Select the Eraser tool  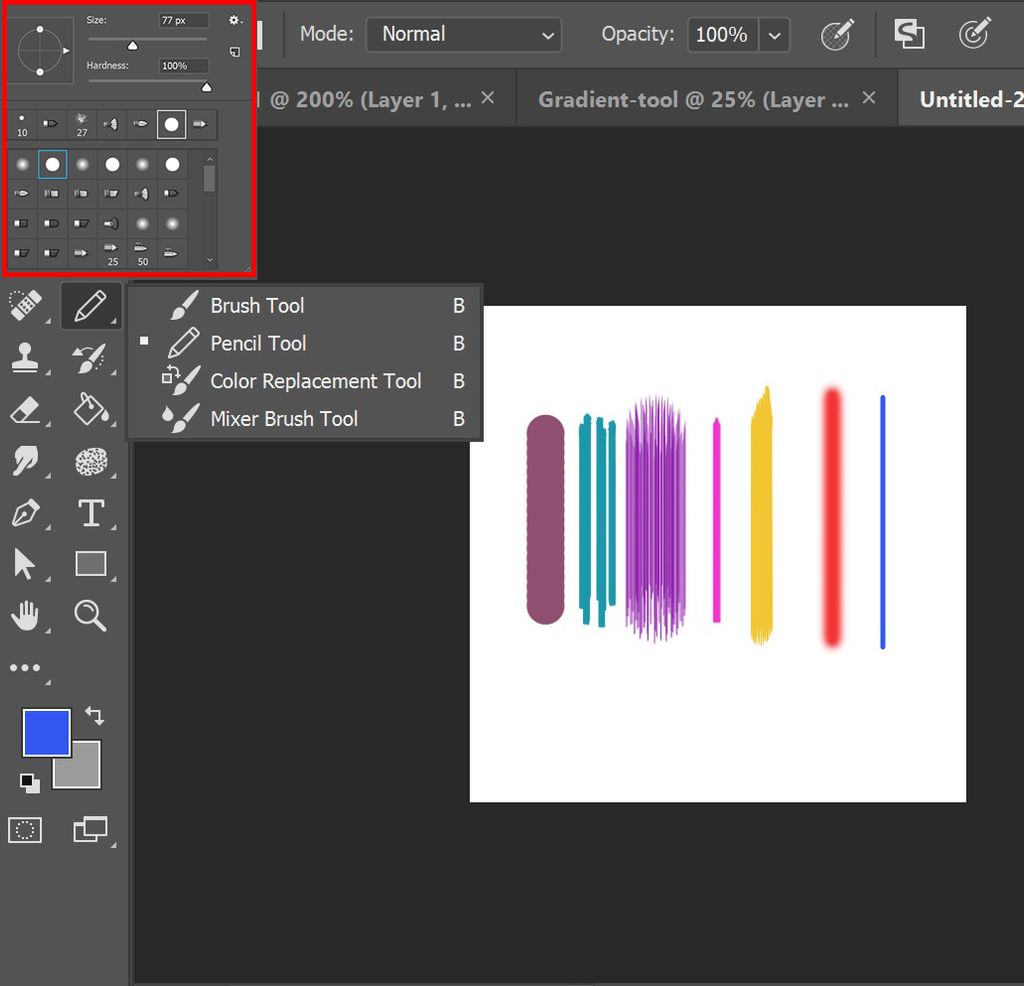27,410
